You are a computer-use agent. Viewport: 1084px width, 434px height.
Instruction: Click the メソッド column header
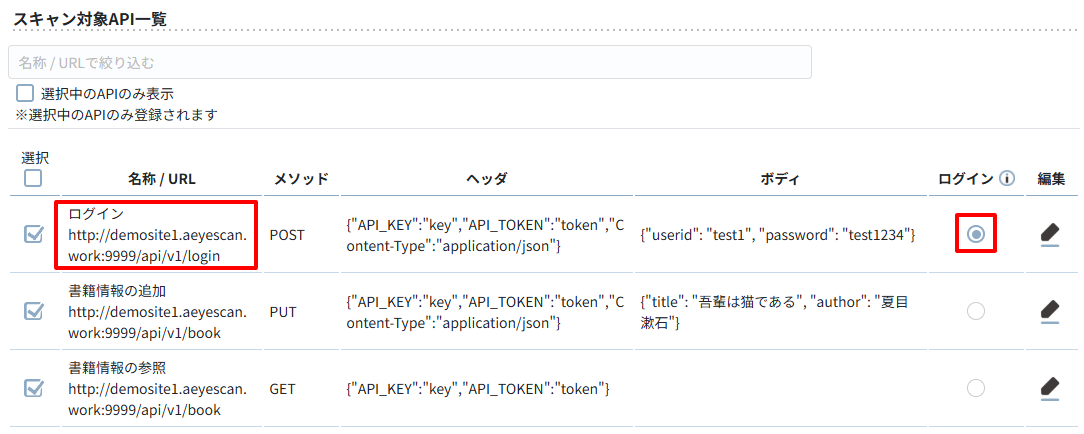click(x=301, y=179)
